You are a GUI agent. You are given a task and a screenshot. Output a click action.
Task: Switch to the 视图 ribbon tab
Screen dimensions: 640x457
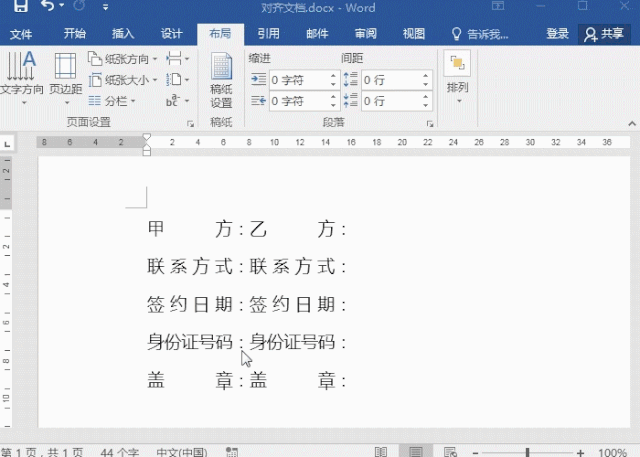pos(414,33)
